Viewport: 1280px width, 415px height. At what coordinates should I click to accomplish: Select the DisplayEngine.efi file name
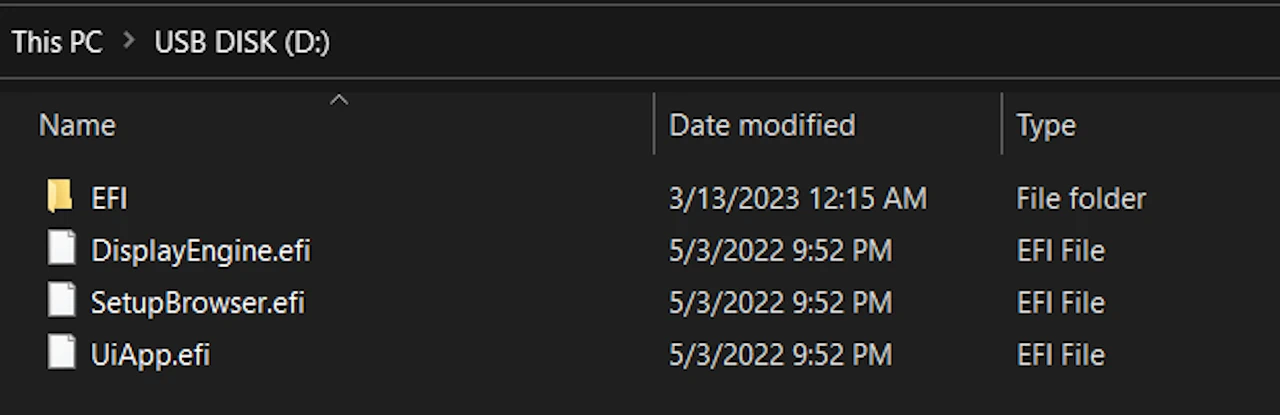pos(200,250)
